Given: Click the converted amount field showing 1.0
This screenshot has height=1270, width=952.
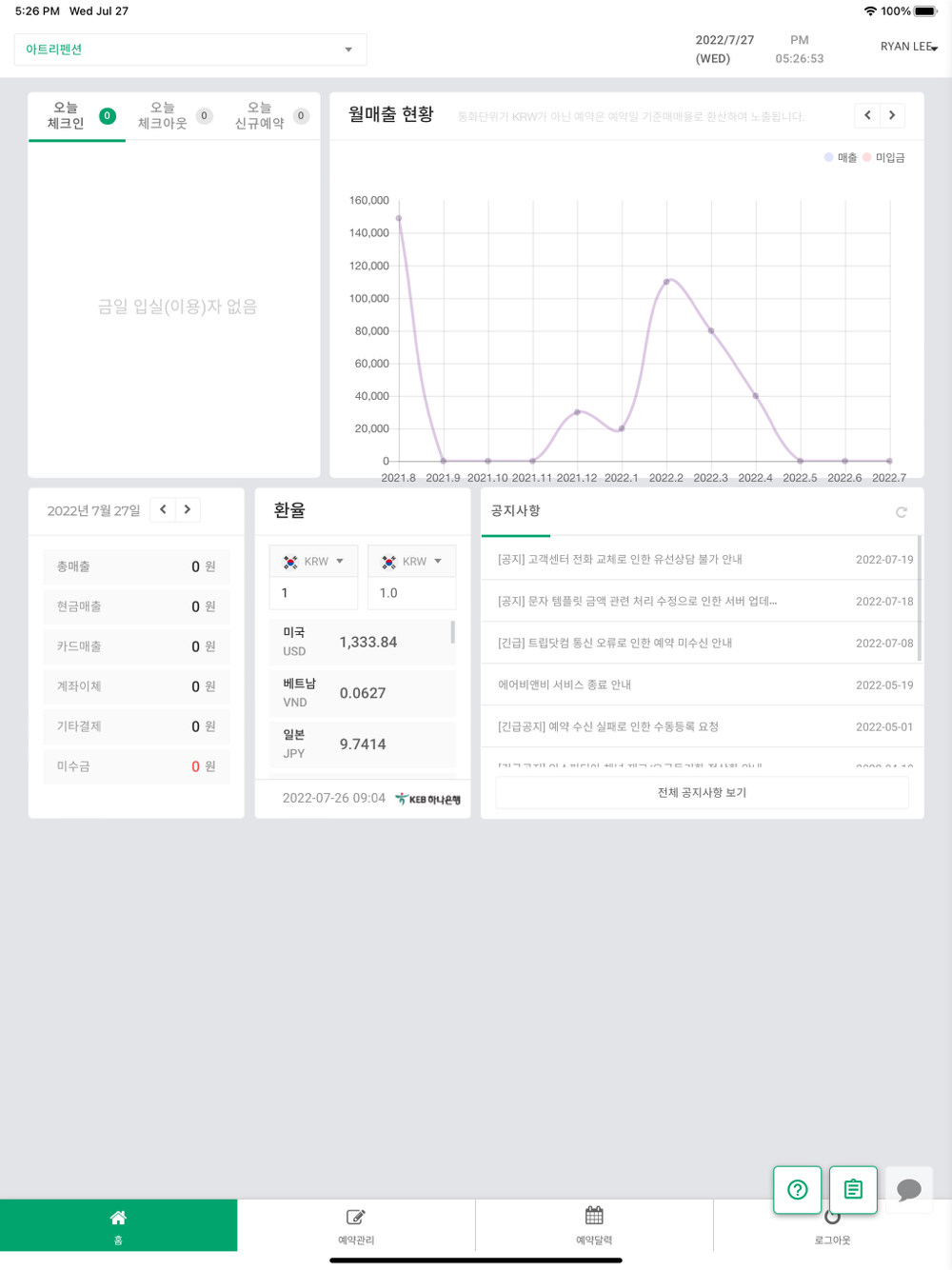Looking at the screenshot, I should click(x=411, y=593).
